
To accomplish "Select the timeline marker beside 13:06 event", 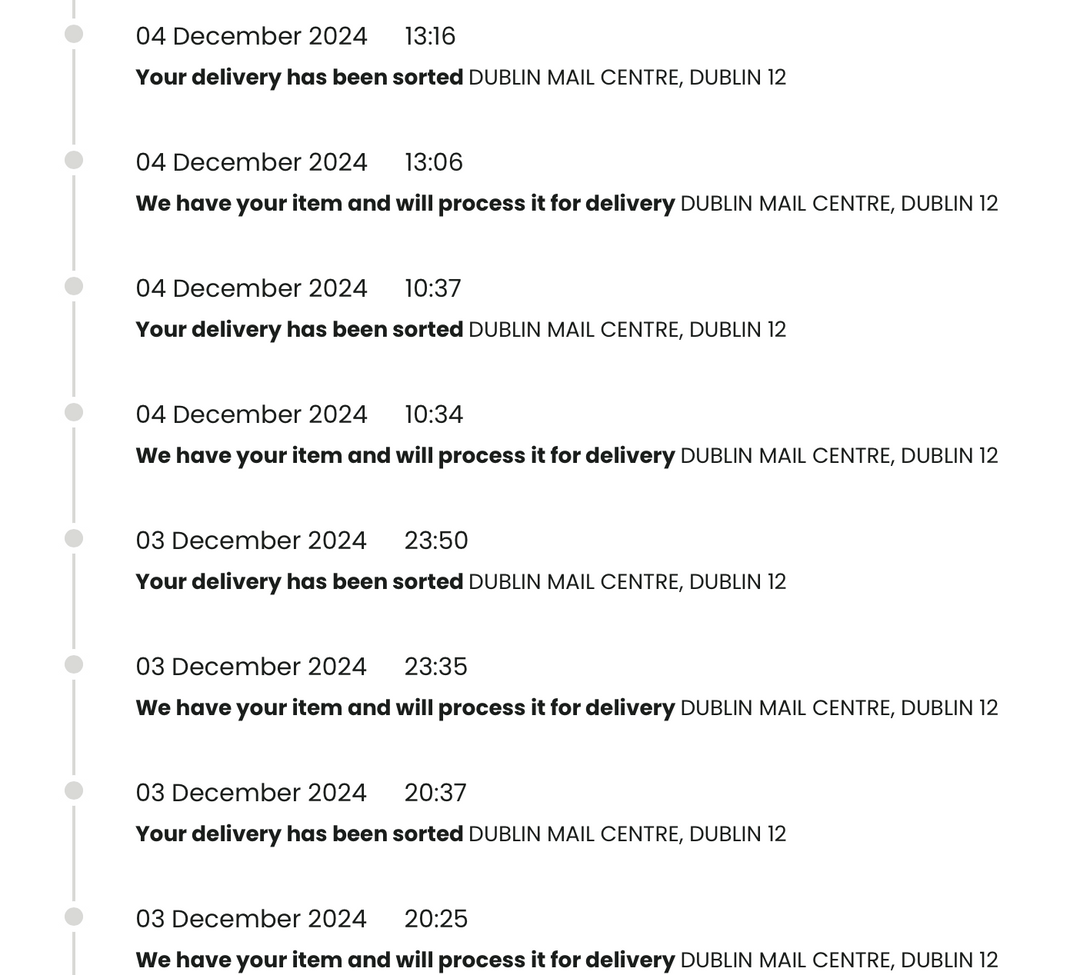I will pyautogui.click(x=74, y=160).
